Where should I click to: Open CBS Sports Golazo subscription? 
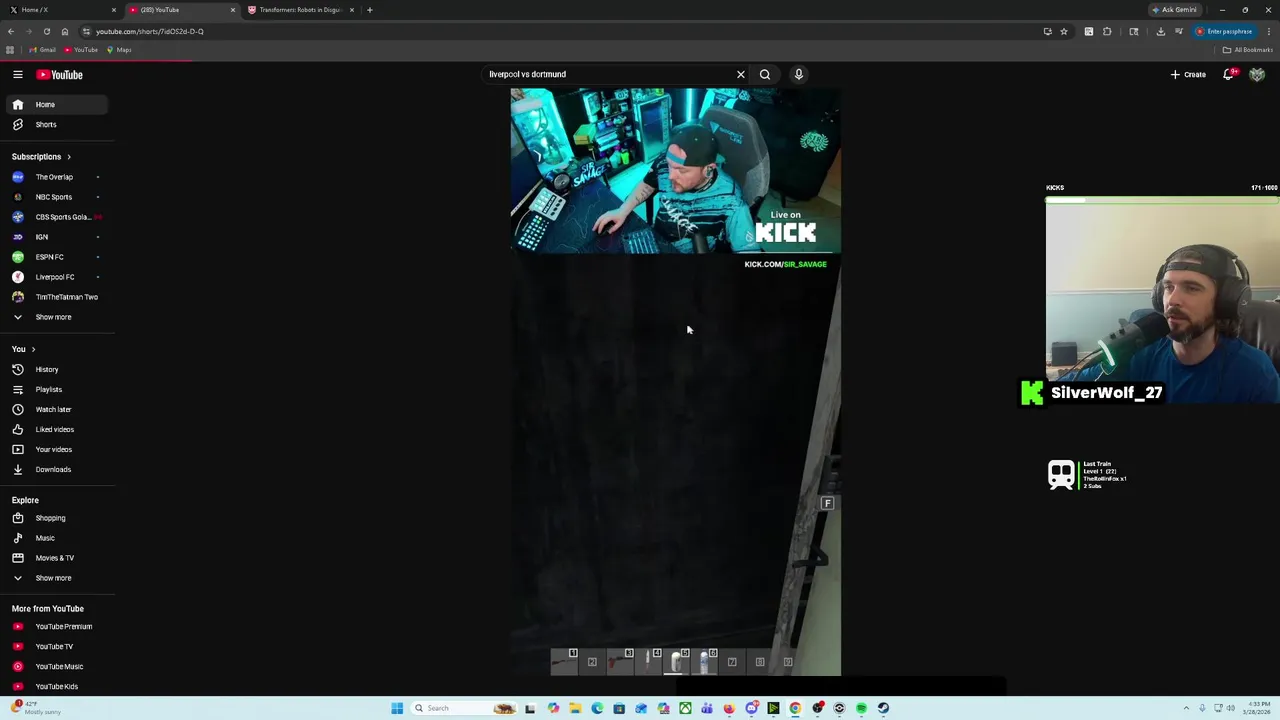[58, 217]
